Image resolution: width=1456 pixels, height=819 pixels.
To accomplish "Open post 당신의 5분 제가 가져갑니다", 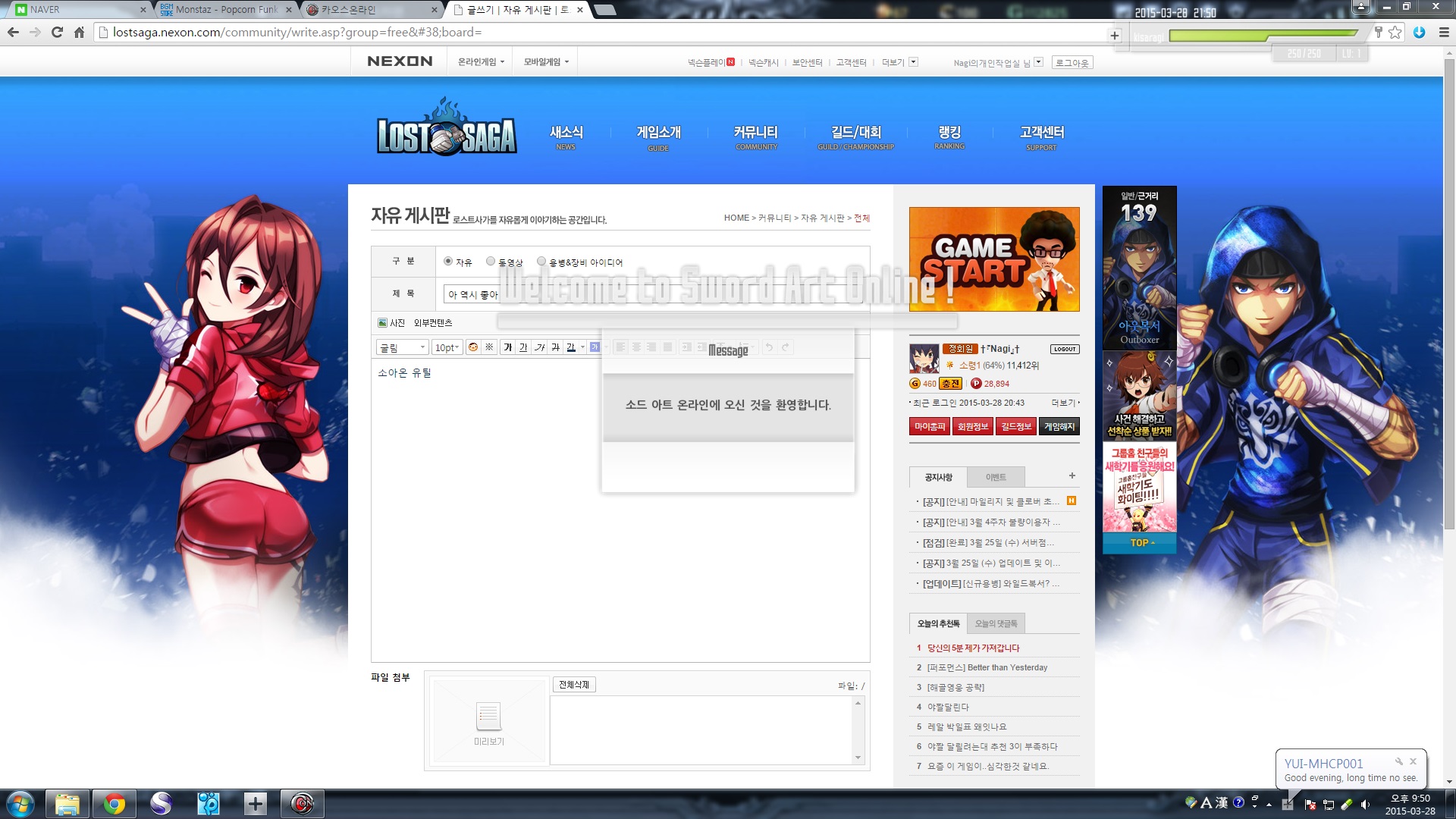I will pos(973,648).
